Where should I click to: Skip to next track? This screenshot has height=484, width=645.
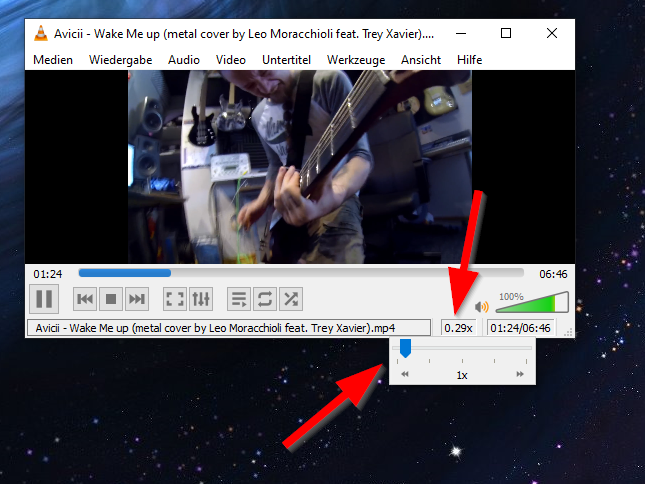point(137,299)
